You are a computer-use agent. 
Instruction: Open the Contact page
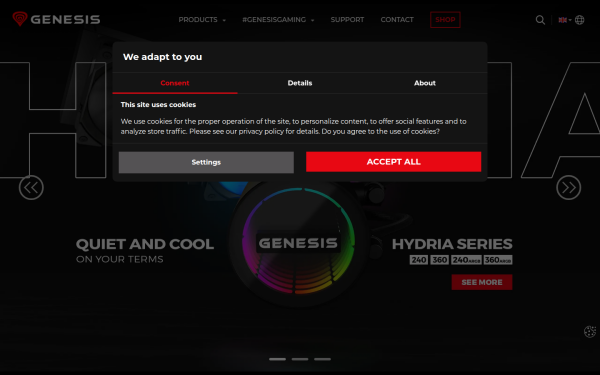397,20
